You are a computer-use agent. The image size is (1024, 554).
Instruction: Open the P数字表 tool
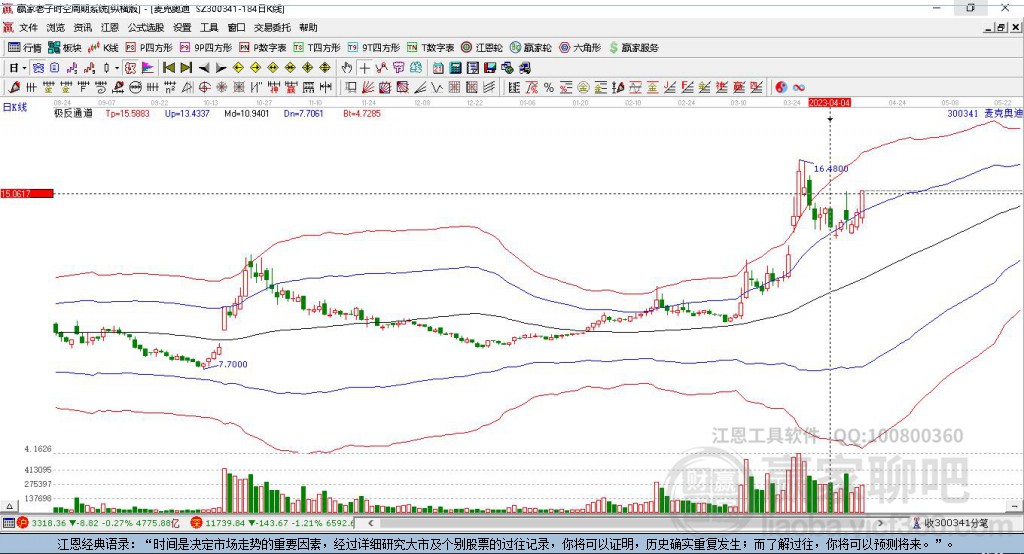point(263,48)
